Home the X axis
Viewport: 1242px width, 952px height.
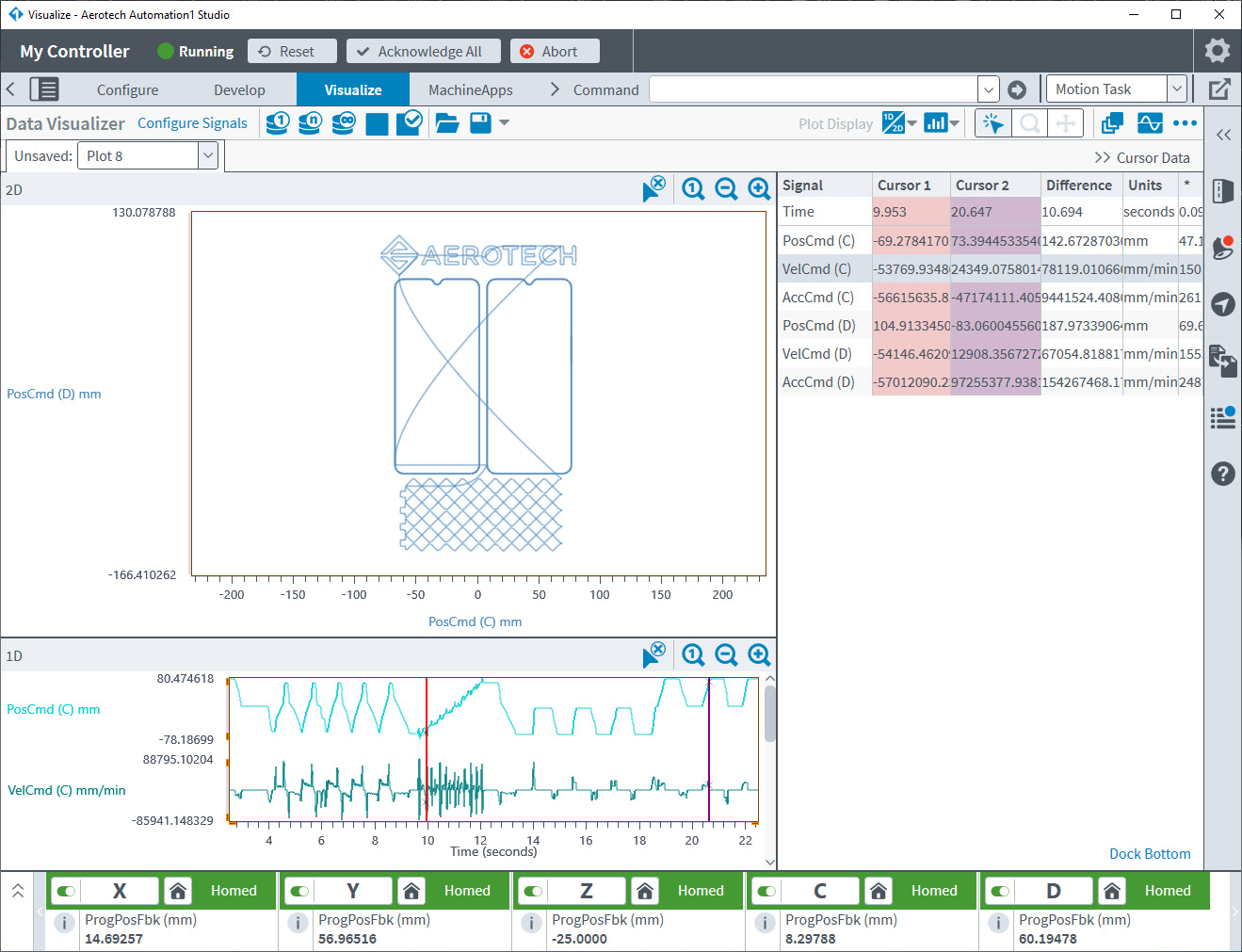pyautogui.click(x=178, y=891)
